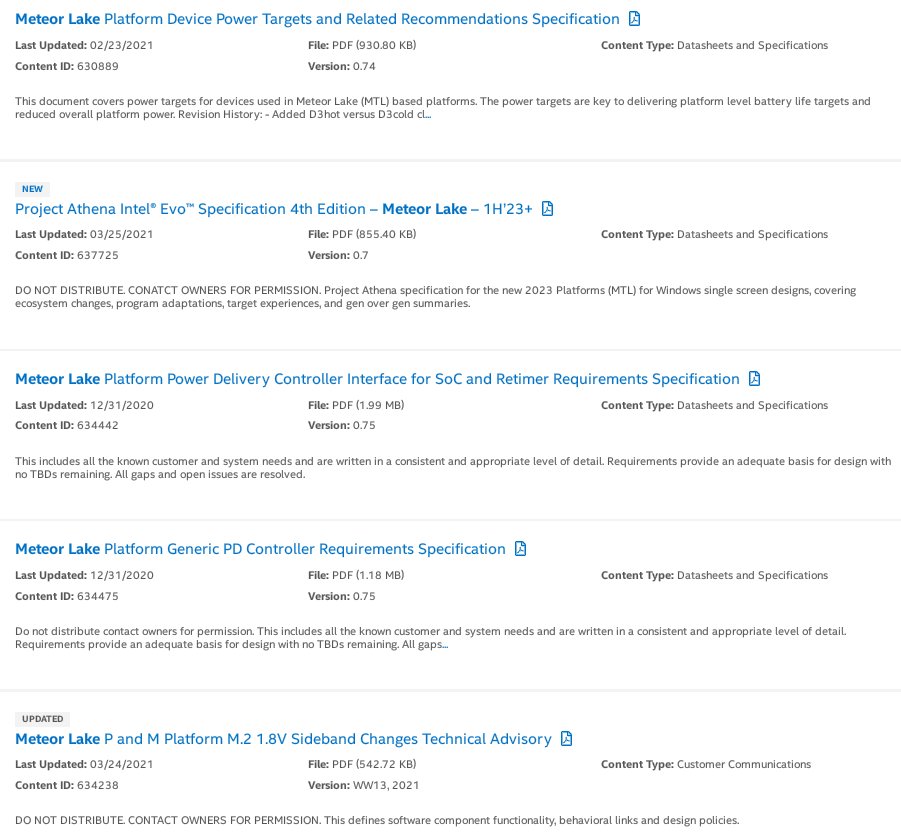Select Content ID 637725
This screenshot has height=839, width=901.
(67, 255)
